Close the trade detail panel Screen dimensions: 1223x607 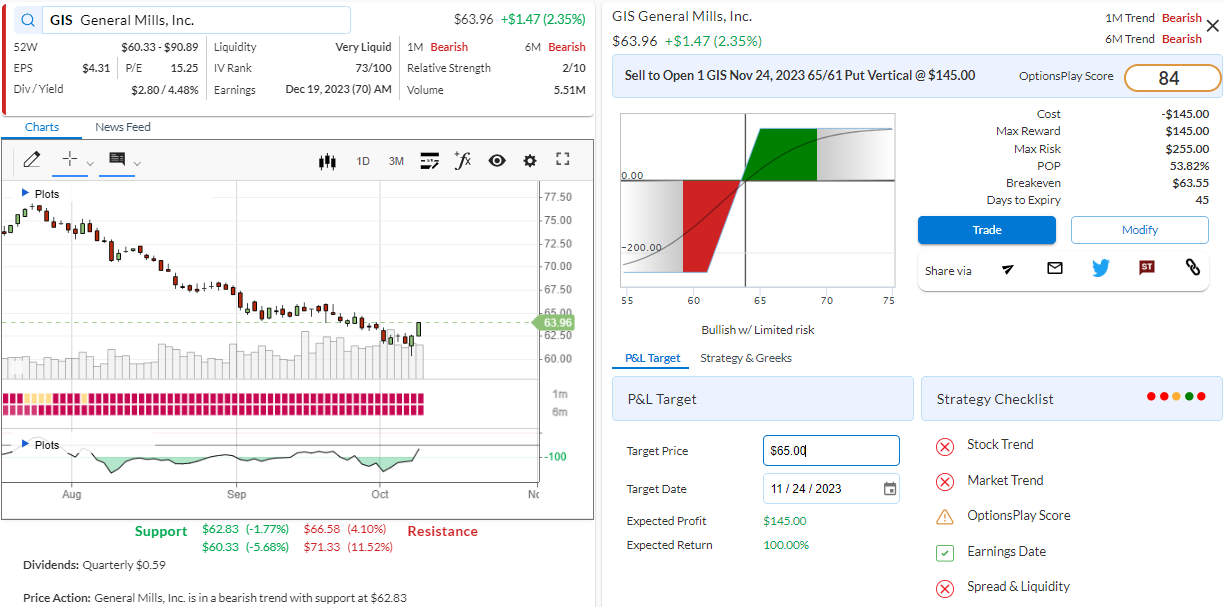point(1212,27)
